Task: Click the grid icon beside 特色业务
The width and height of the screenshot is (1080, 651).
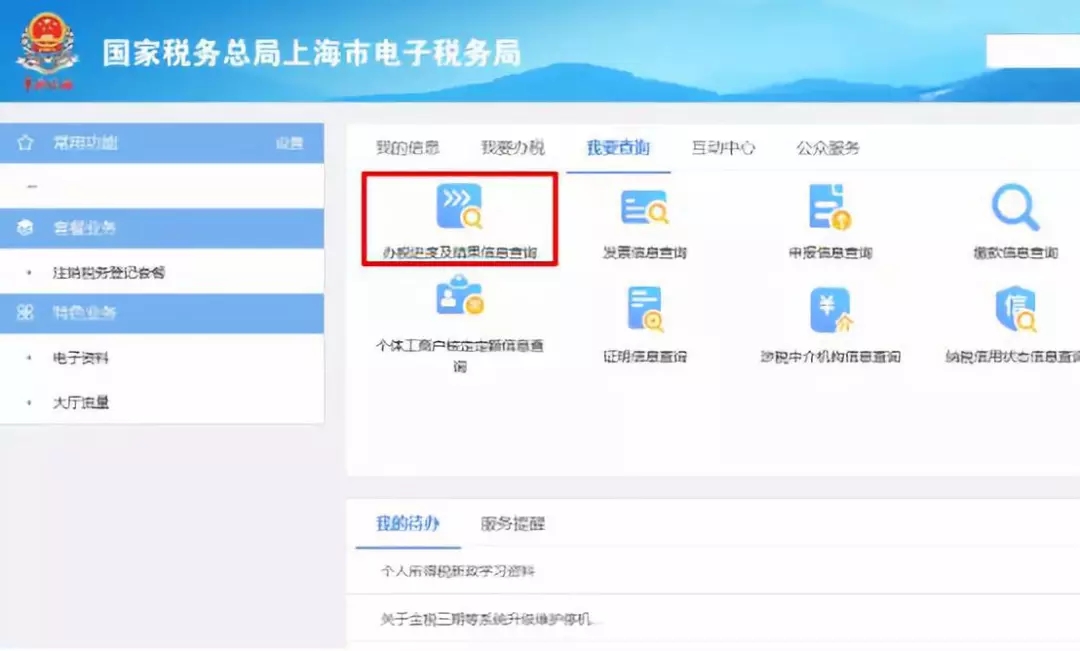Action: (x=25, y=313)
